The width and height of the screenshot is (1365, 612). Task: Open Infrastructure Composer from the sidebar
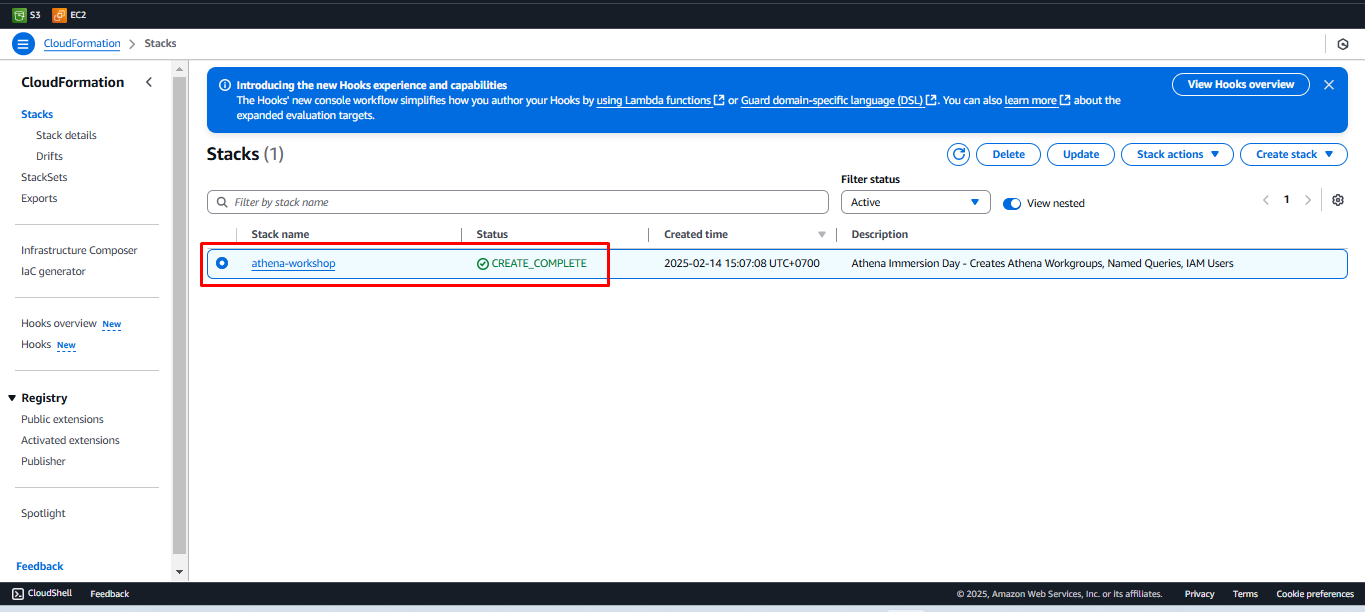[79, 250]
